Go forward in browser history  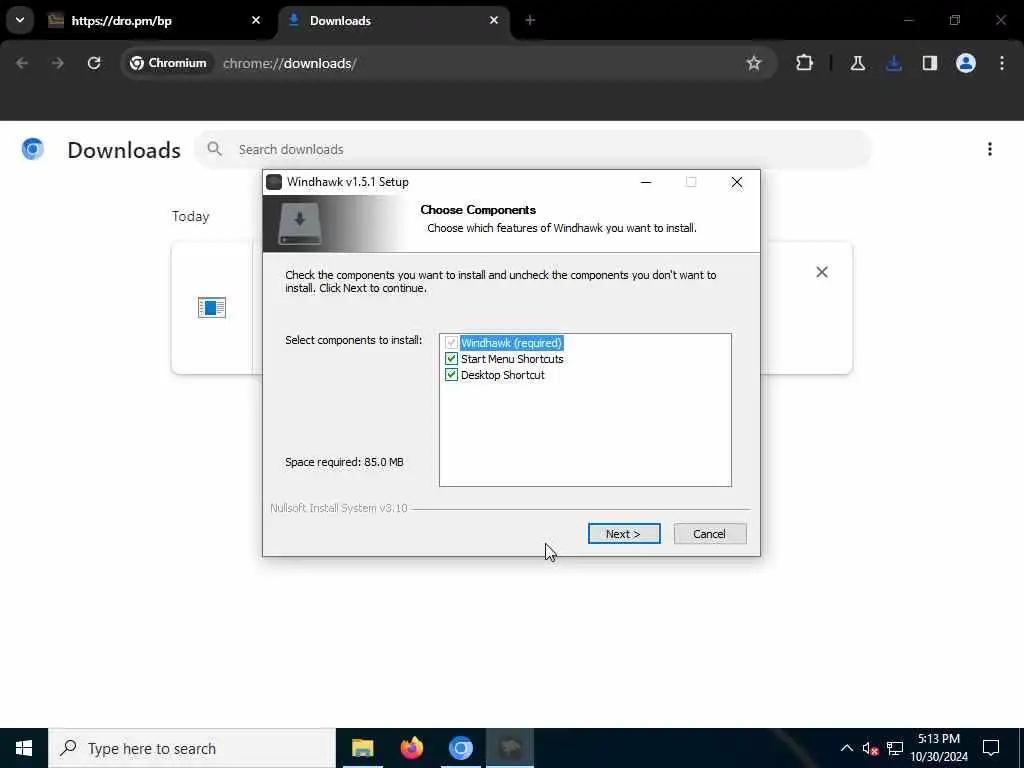point(58,63)
